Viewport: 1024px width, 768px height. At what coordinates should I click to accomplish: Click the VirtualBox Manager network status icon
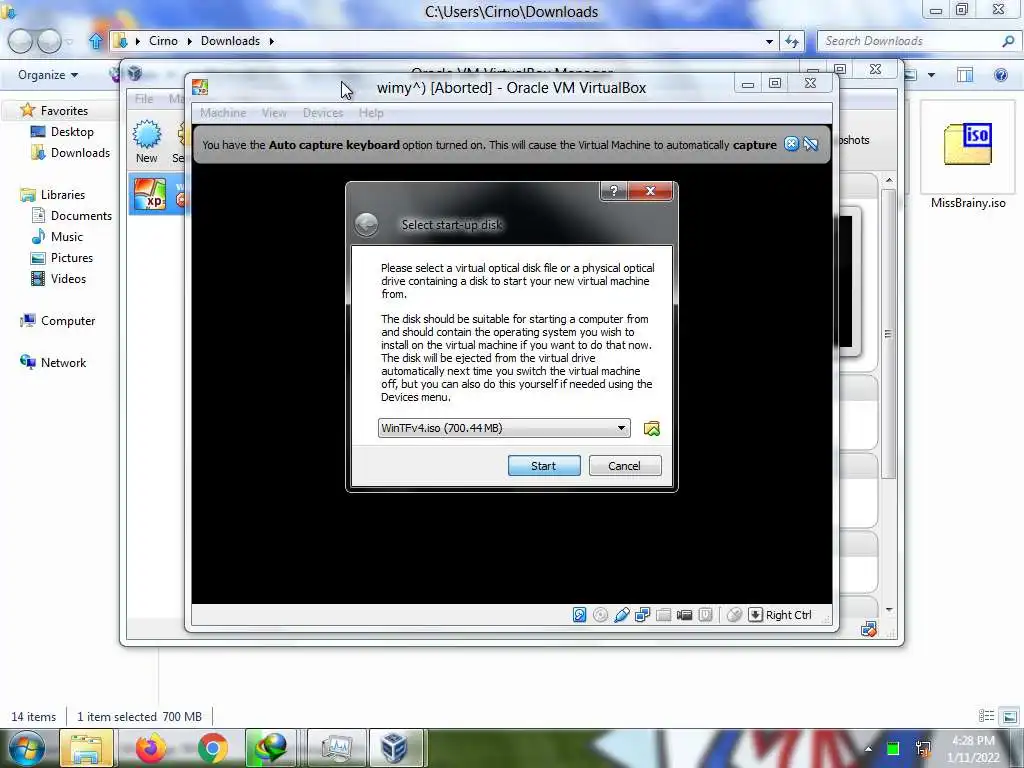[x=869, y=630]
